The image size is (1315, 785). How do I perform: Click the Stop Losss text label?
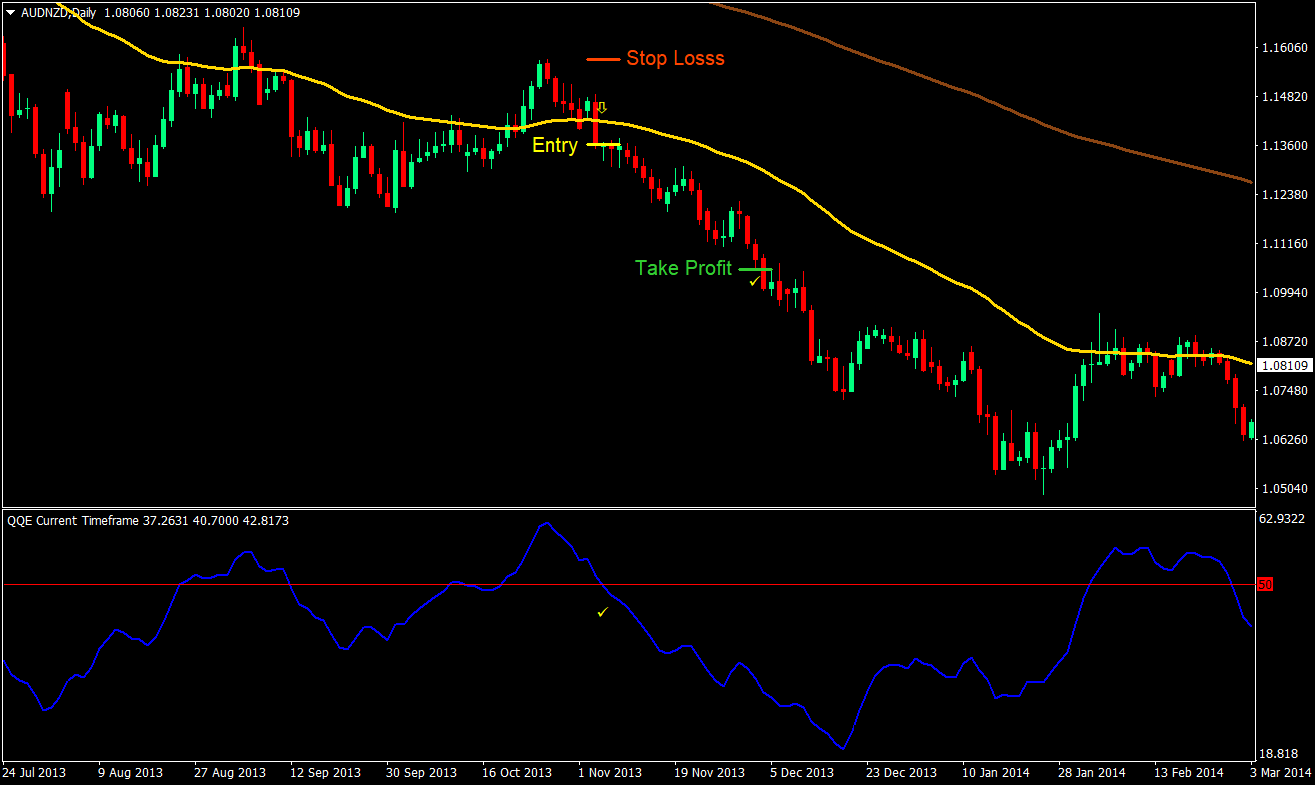(675, 59)
